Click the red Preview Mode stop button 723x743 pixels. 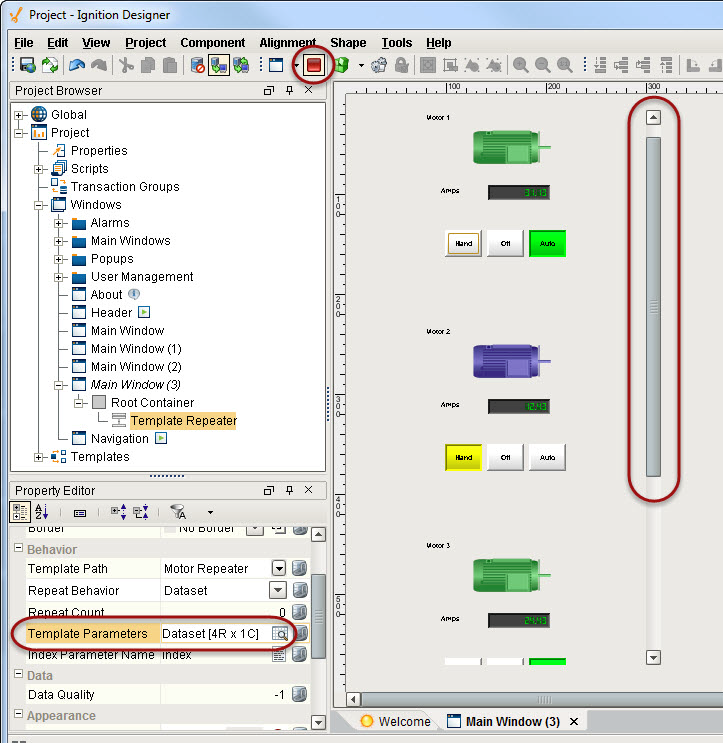coord(314,65)
